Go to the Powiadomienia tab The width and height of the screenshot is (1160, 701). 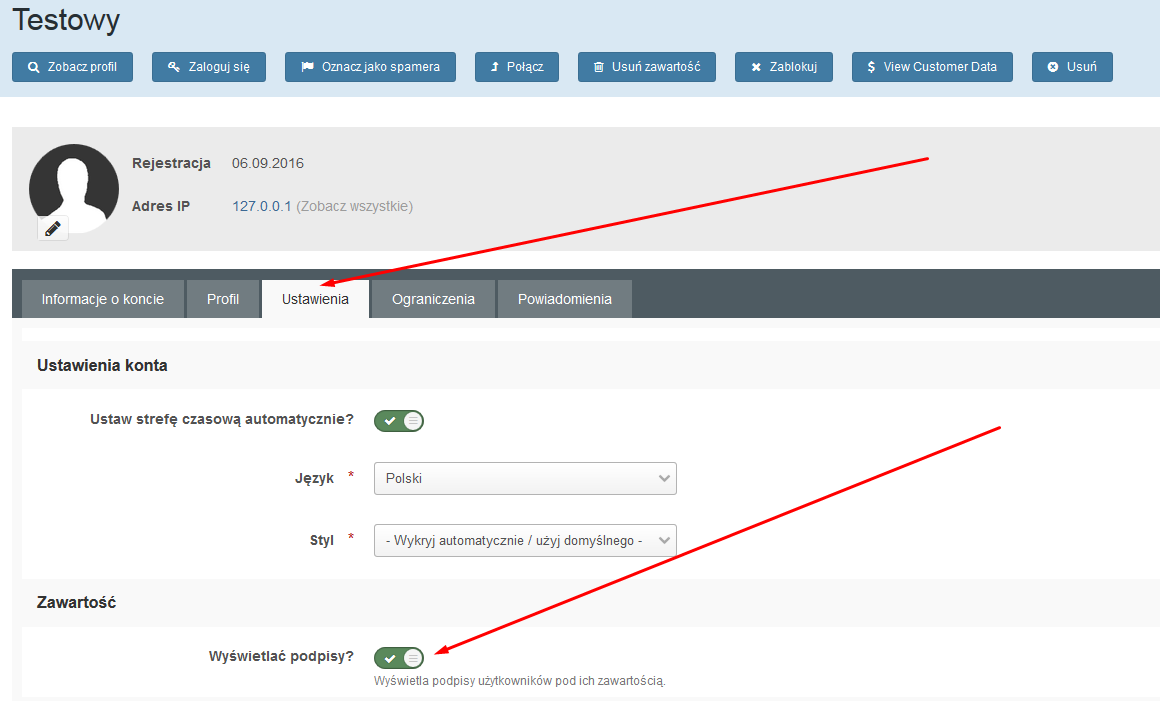pyautogui.click(x=564, y=299)
